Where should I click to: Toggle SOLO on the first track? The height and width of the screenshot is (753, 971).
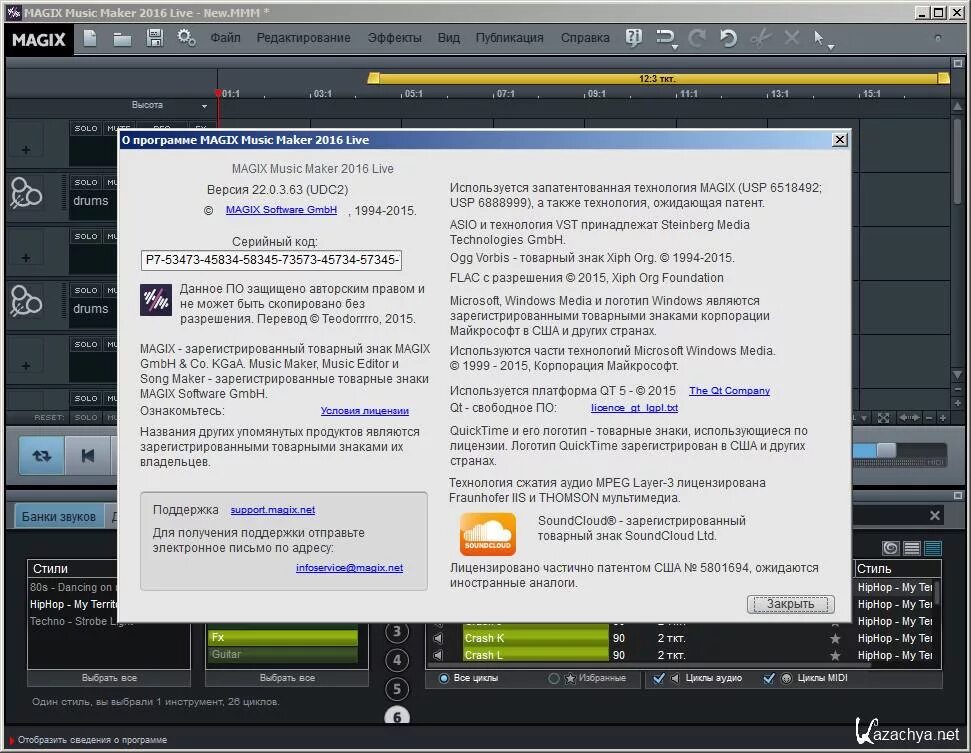(85, 128)
